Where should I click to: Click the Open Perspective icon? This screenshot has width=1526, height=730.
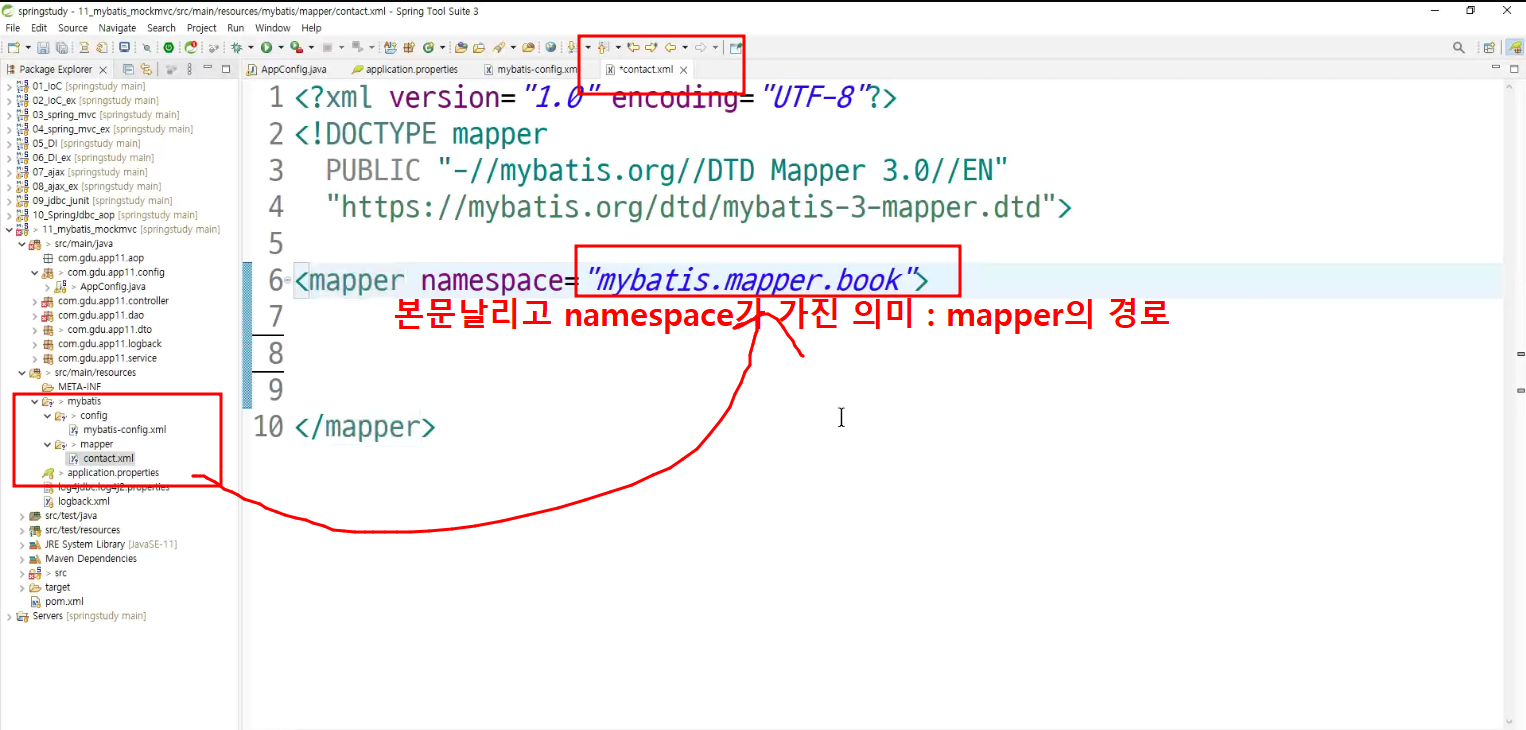click(1489, 47)
